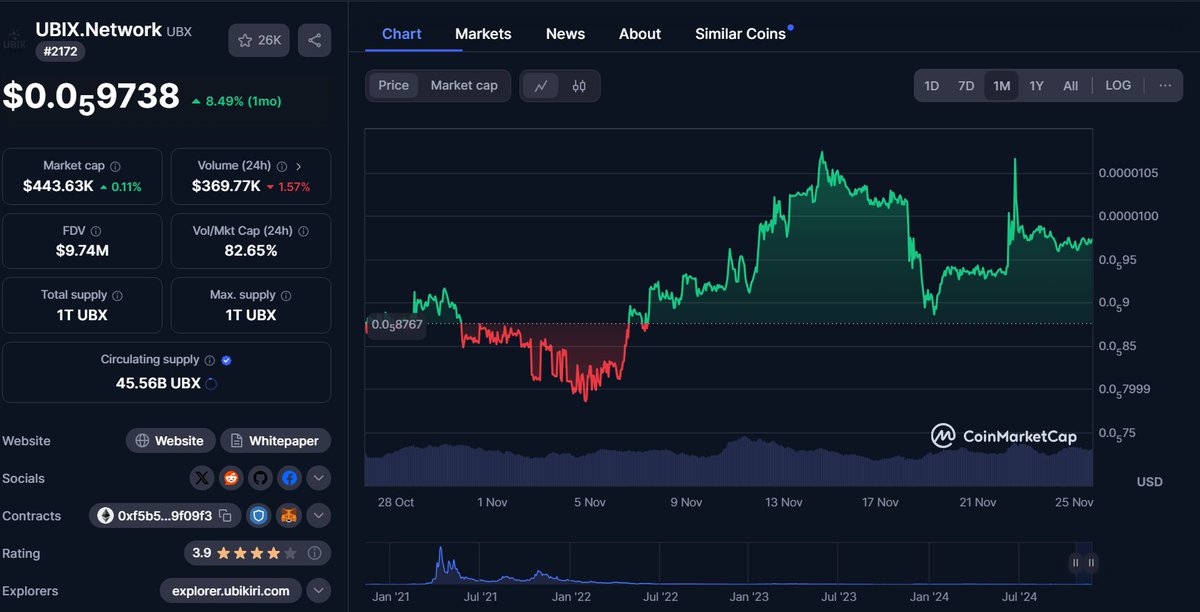Open Volume (24h) details arrow
The height and width of the screenshot is (612, 1200).
(x=299, y=166)
